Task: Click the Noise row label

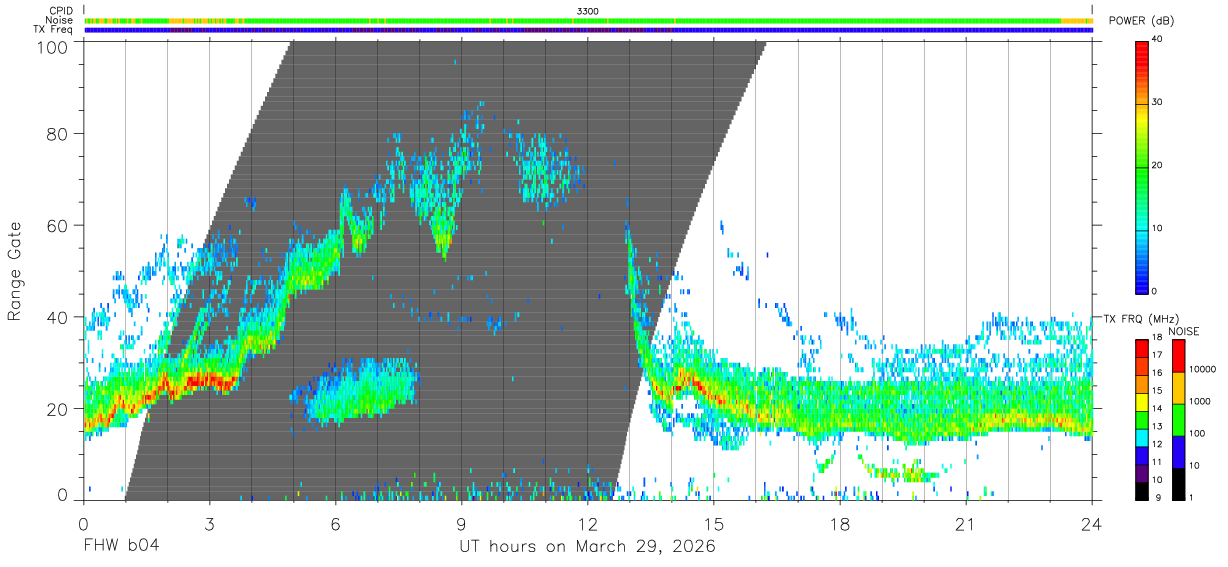Action: (x=61, y=20)
